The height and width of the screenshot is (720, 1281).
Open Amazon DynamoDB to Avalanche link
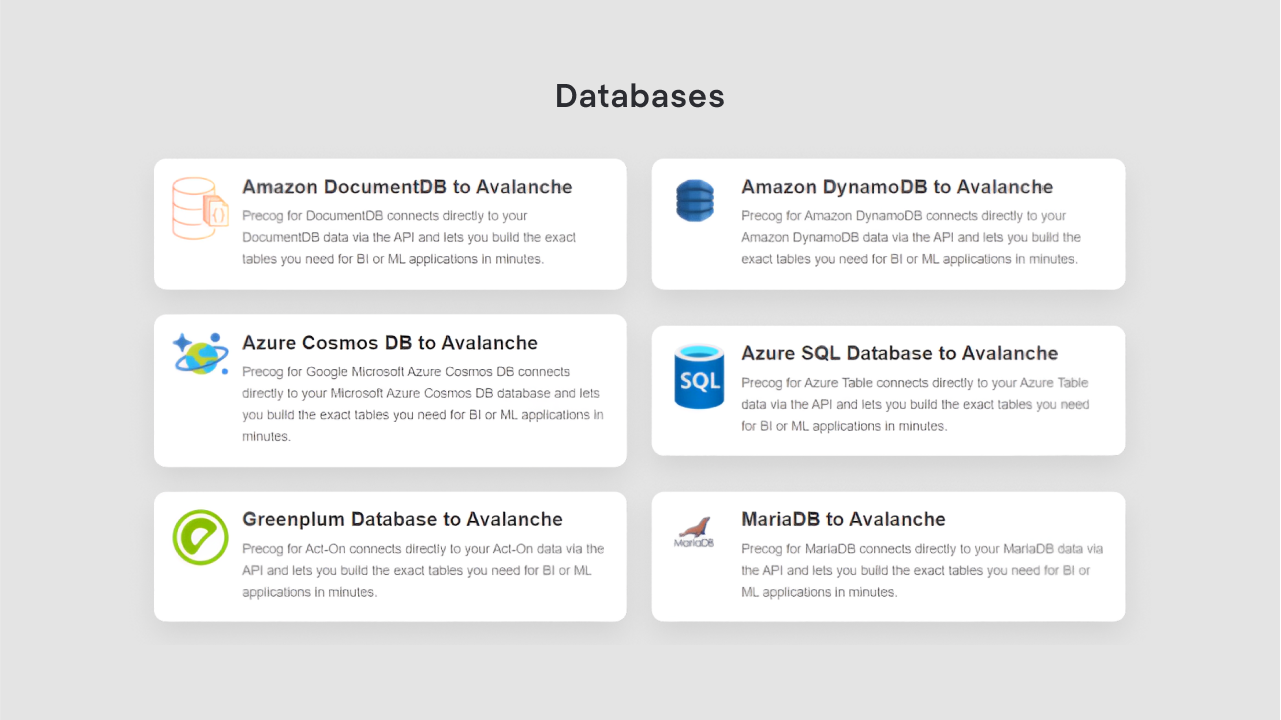coord(897,187)
